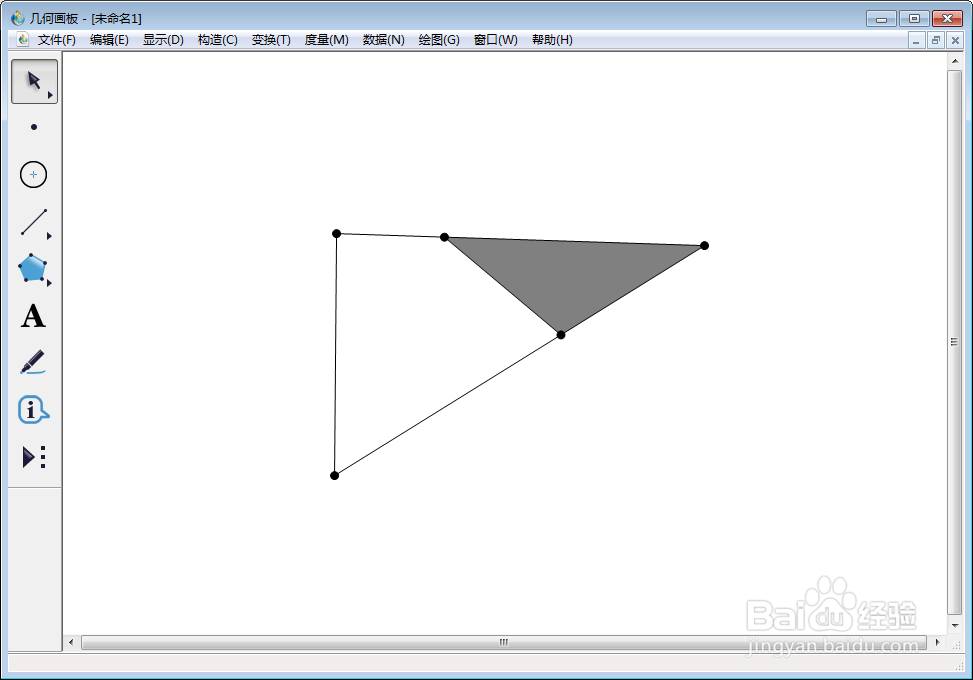This screenshot has height=680, width=973.
Task: Click the horizontal scrollbar left arrow
Action: point(71,642)
